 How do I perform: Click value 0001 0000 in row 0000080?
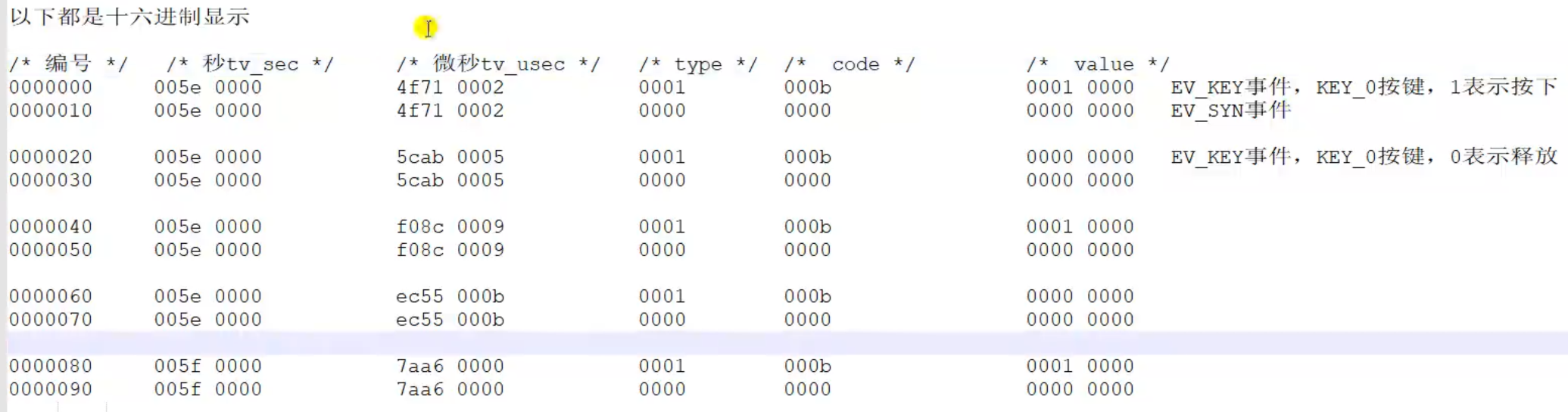pos(1080,366)
